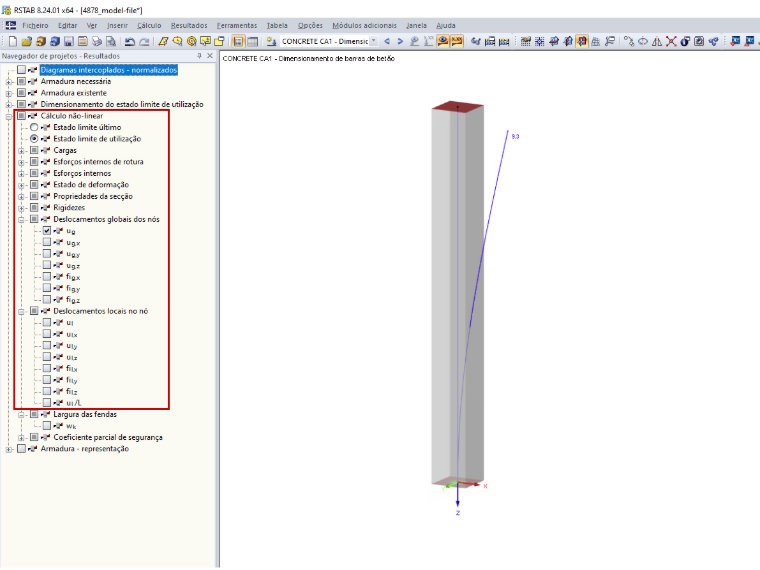
Task: Check the ul,x local displacement checkbox
Action: tap(47, 334)
